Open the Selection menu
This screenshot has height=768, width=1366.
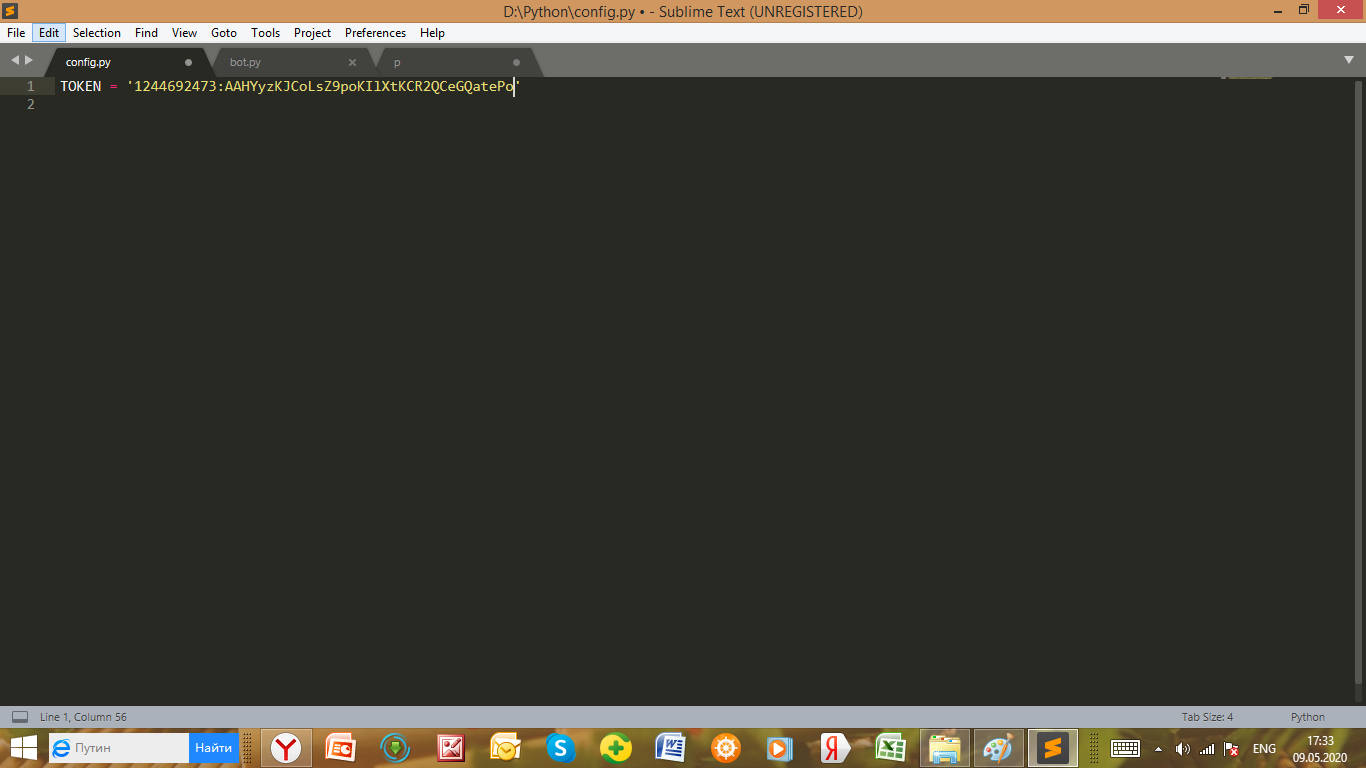(97, 33)
